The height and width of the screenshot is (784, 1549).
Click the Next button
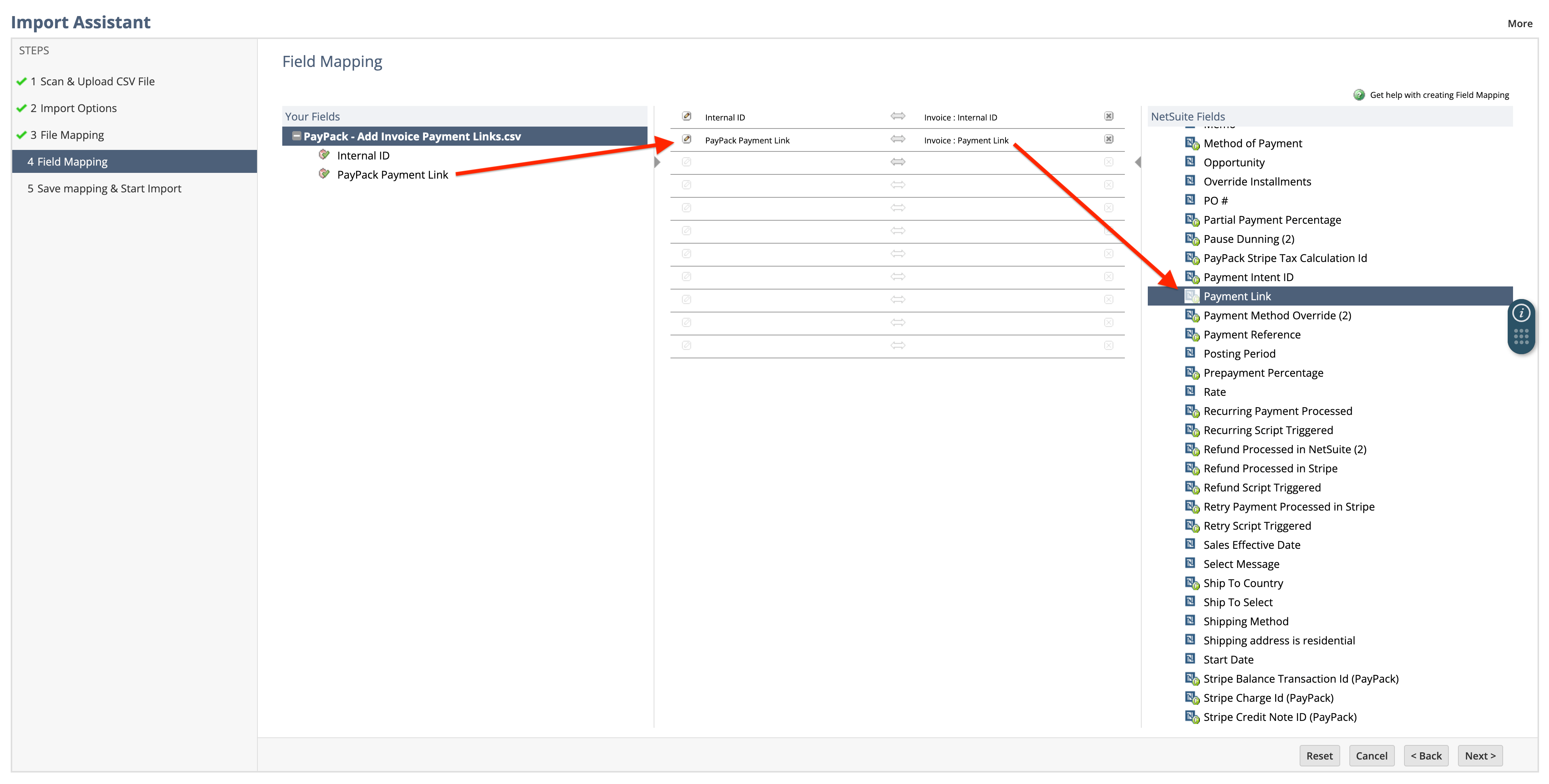(1480, 756)
